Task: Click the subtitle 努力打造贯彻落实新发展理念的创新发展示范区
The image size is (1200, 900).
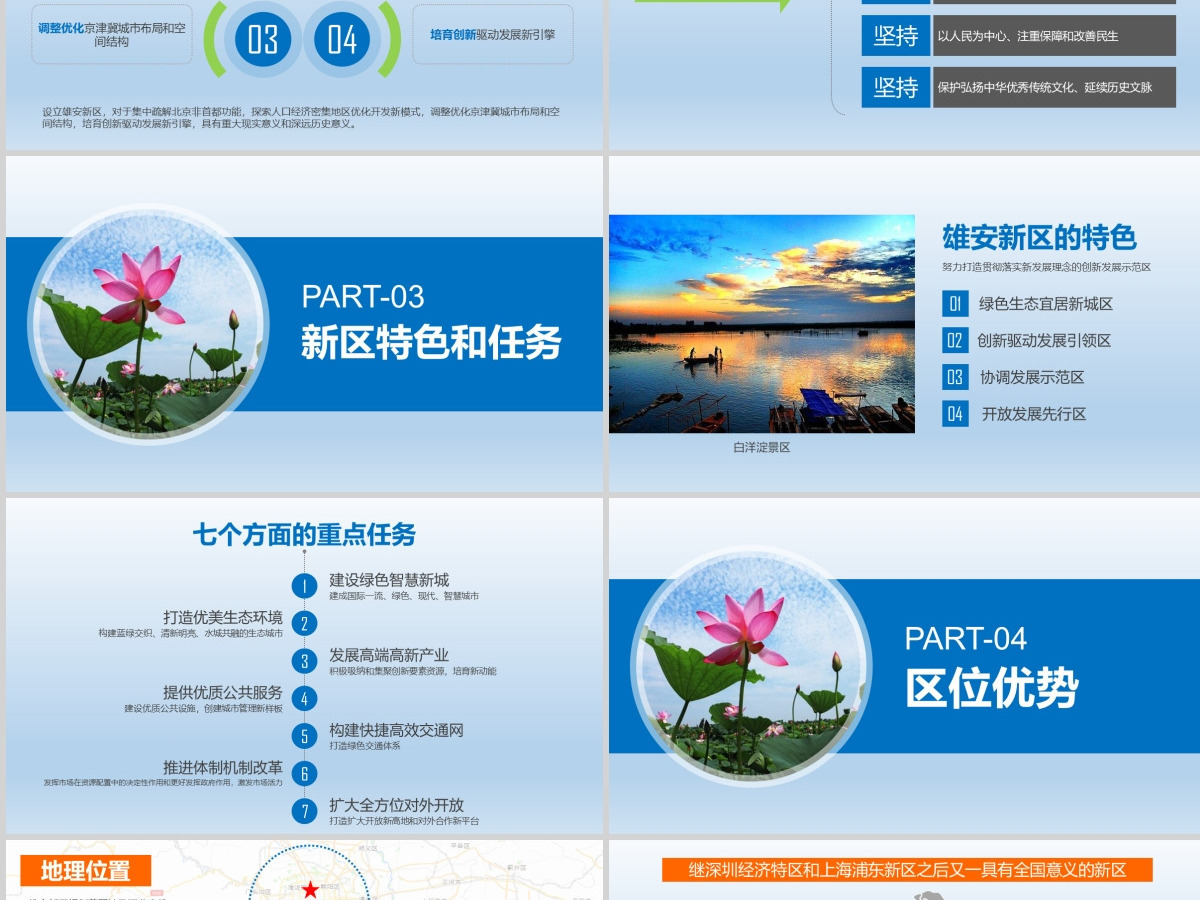Action: (1046, 267)
